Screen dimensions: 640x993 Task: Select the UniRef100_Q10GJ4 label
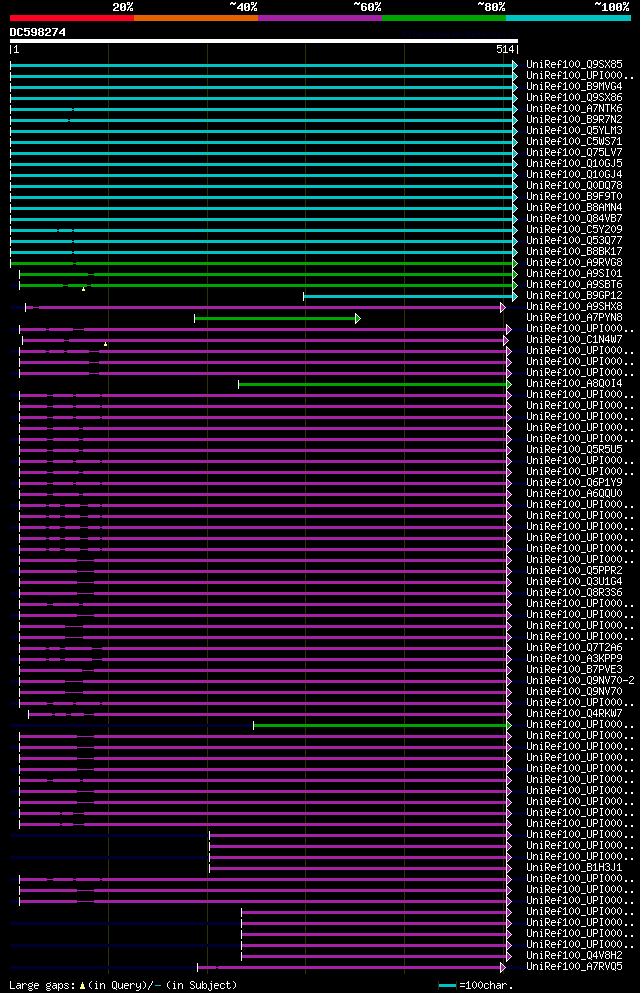click(x=574, y=175)
